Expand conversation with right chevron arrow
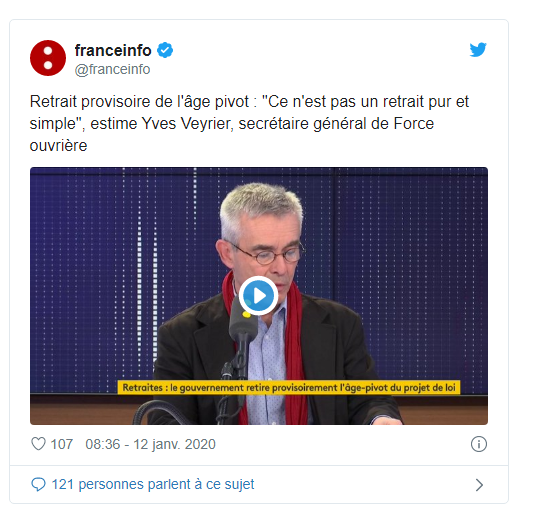 click(x=479, y=485)
